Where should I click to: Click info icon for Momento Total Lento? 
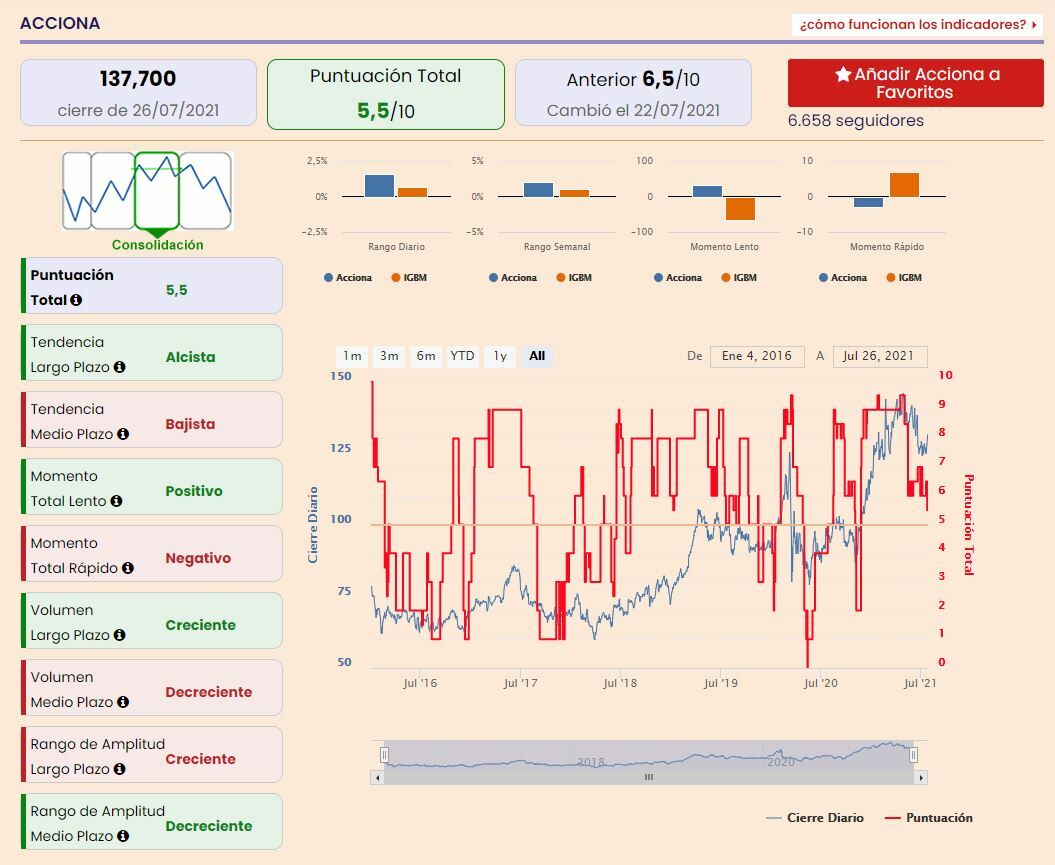(x=116, y=501)
